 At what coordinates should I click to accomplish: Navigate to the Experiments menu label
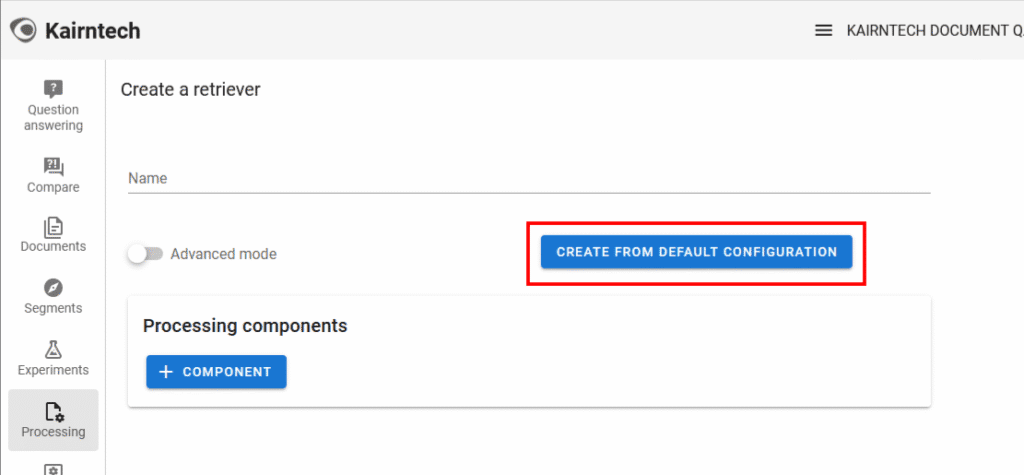(x=54, y=370)
